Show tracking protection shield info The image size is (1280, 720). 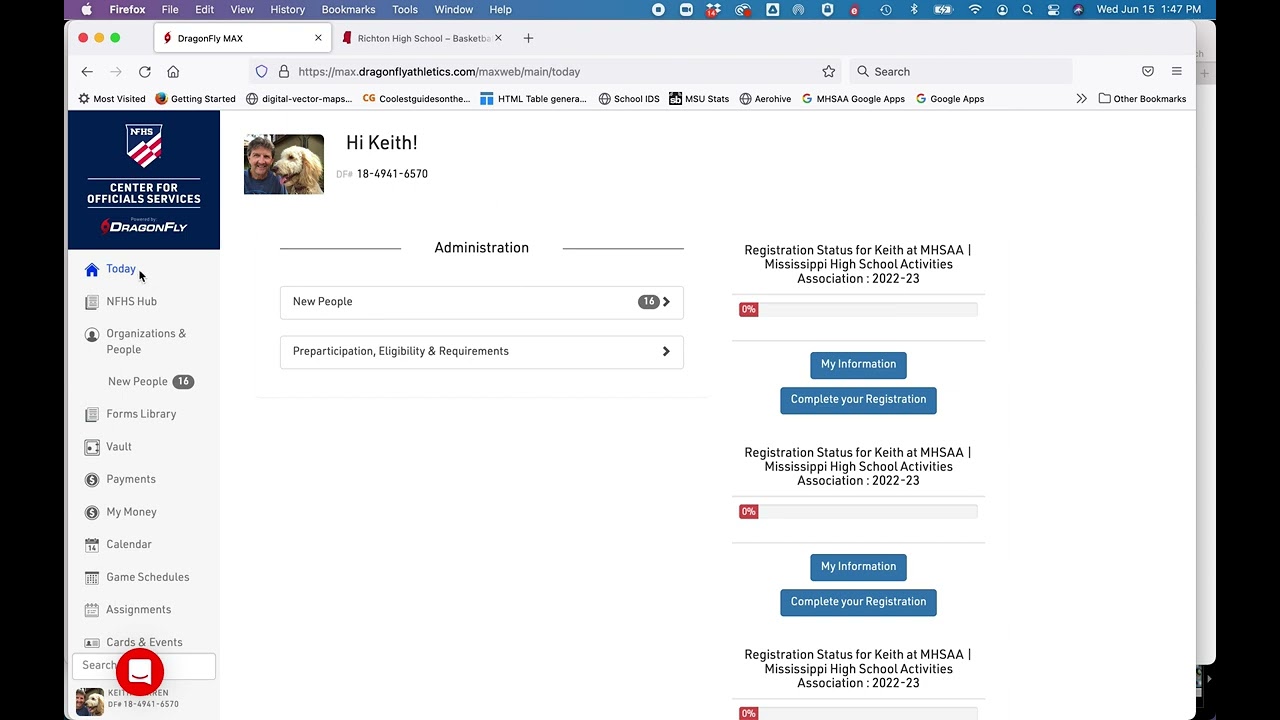262,72
